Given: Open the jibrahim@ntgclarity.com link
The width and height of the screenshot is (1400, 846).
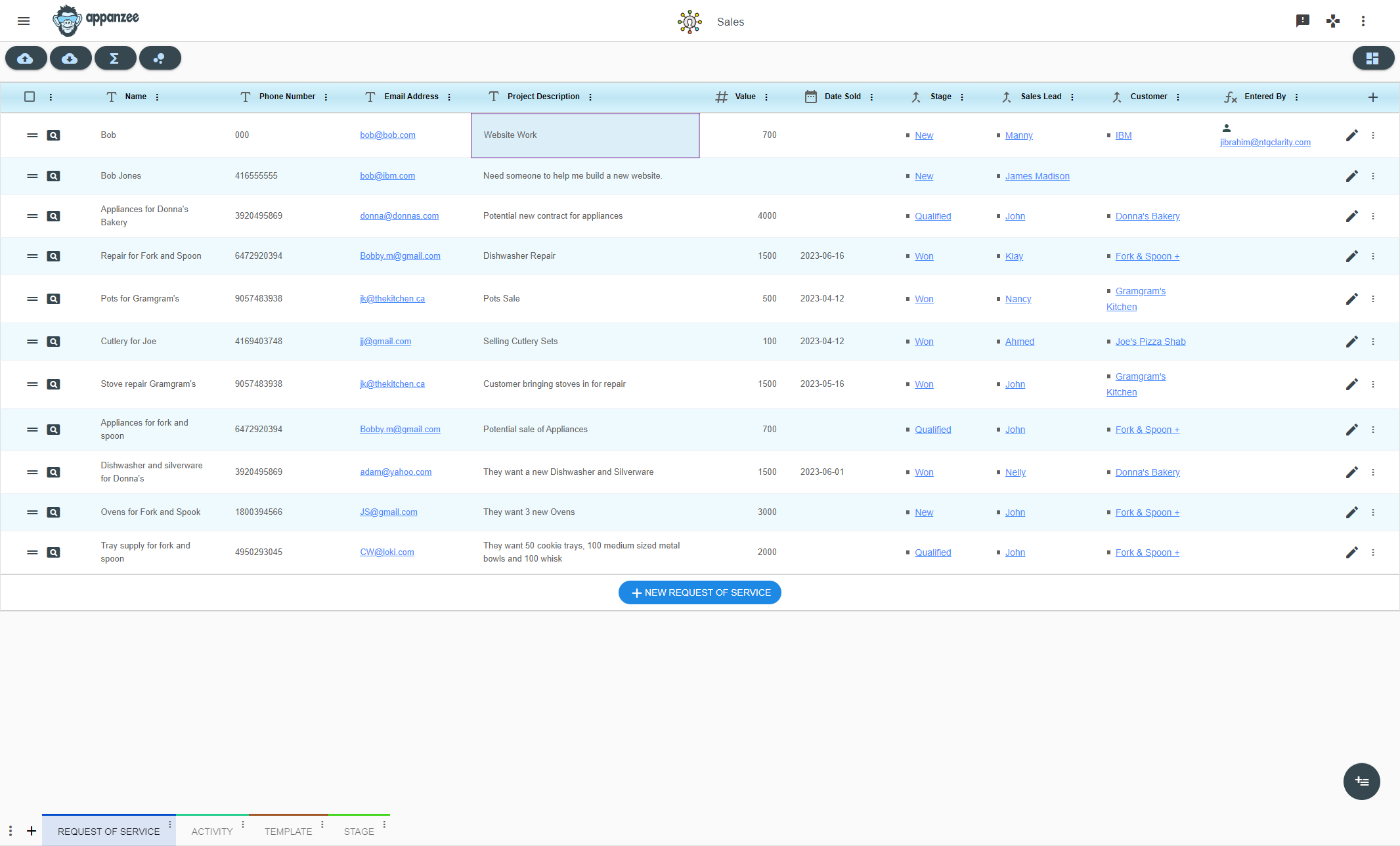Looking at the screenshot, I should (x=1265, y=143).
